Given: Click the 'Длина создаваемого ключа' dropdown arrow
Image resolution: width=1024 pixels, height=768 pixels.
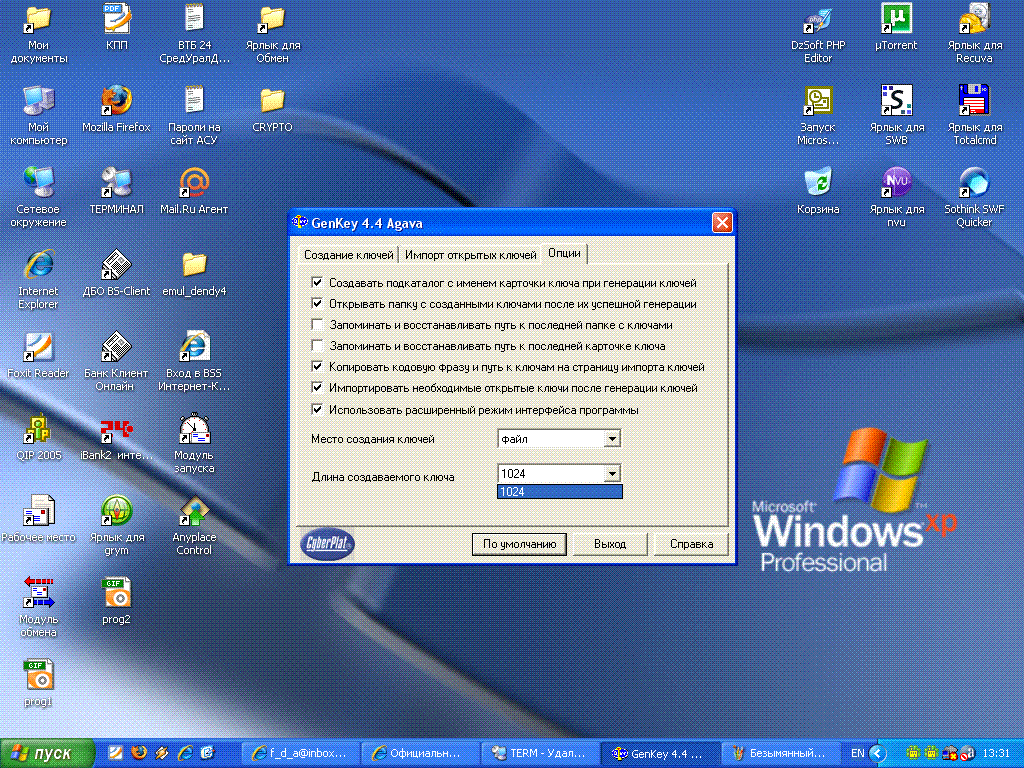Looking at the screenshot, I should [612, 473].
